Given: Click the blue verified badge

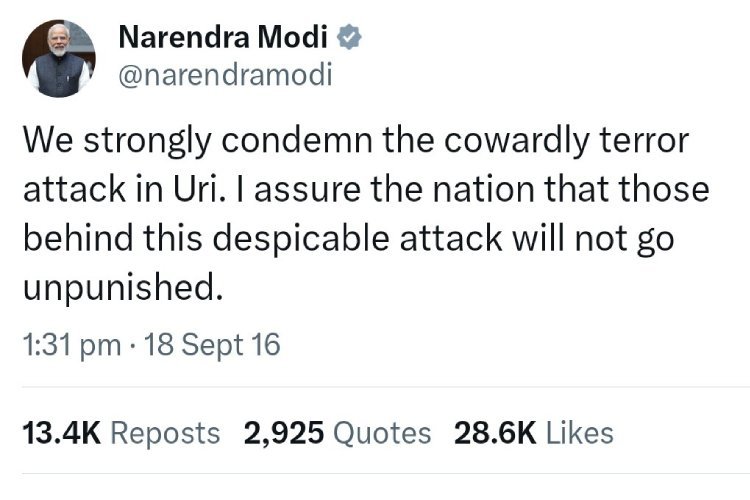Looking at the screenshot, I should coord(350,39).
